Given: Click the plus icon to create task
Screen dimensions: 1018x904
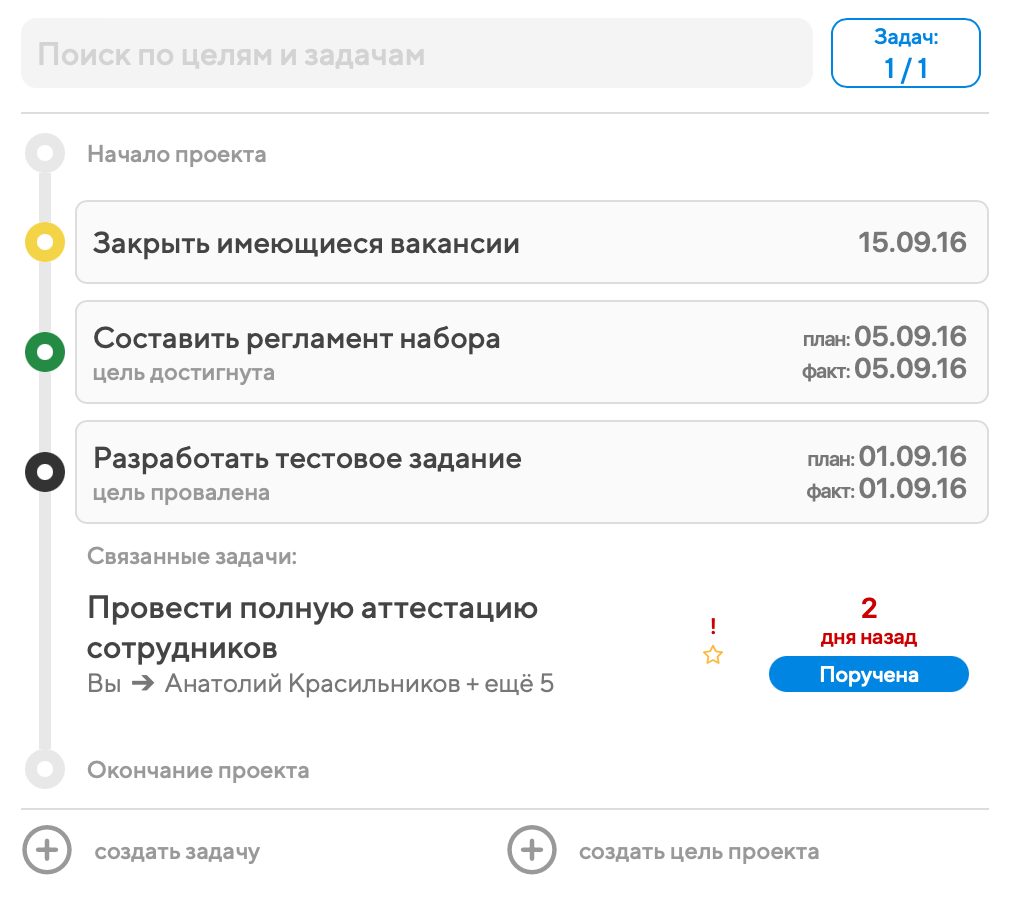Looking at the screenshot, I should pos(47,851).
